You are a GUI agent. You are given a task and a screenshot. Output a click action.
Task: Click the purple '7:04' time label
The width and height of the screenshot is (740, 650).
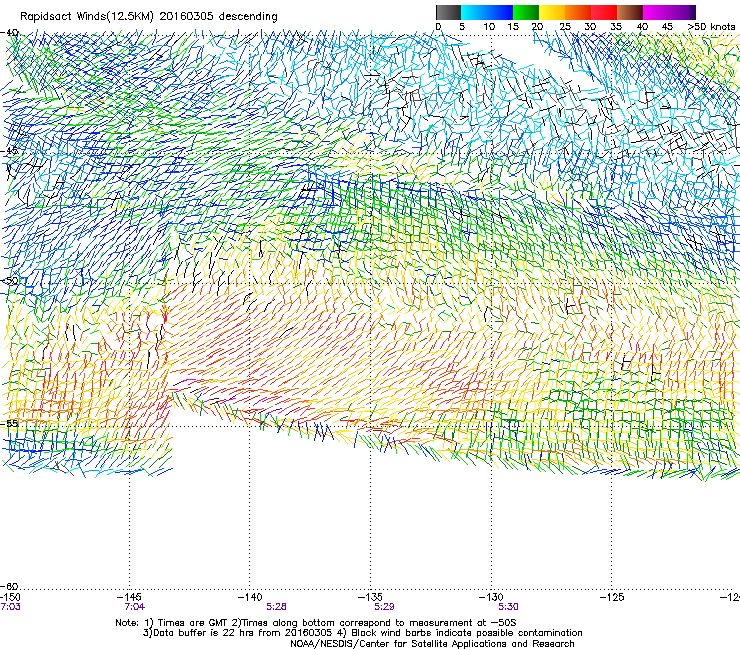[x=135, y=607]
